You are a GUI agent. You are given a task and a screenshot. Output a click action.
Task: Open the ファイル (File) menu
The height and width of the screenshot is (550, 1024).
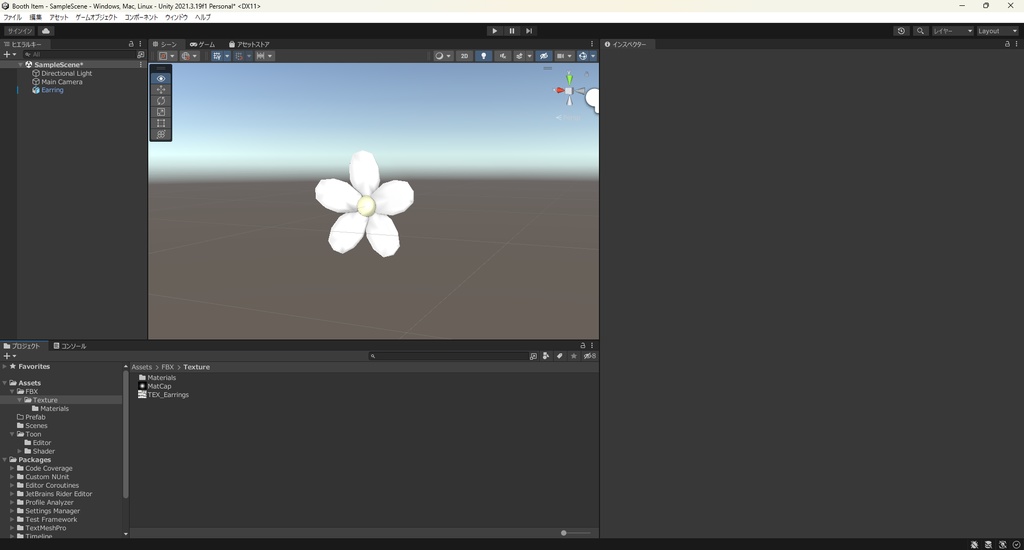12,17
